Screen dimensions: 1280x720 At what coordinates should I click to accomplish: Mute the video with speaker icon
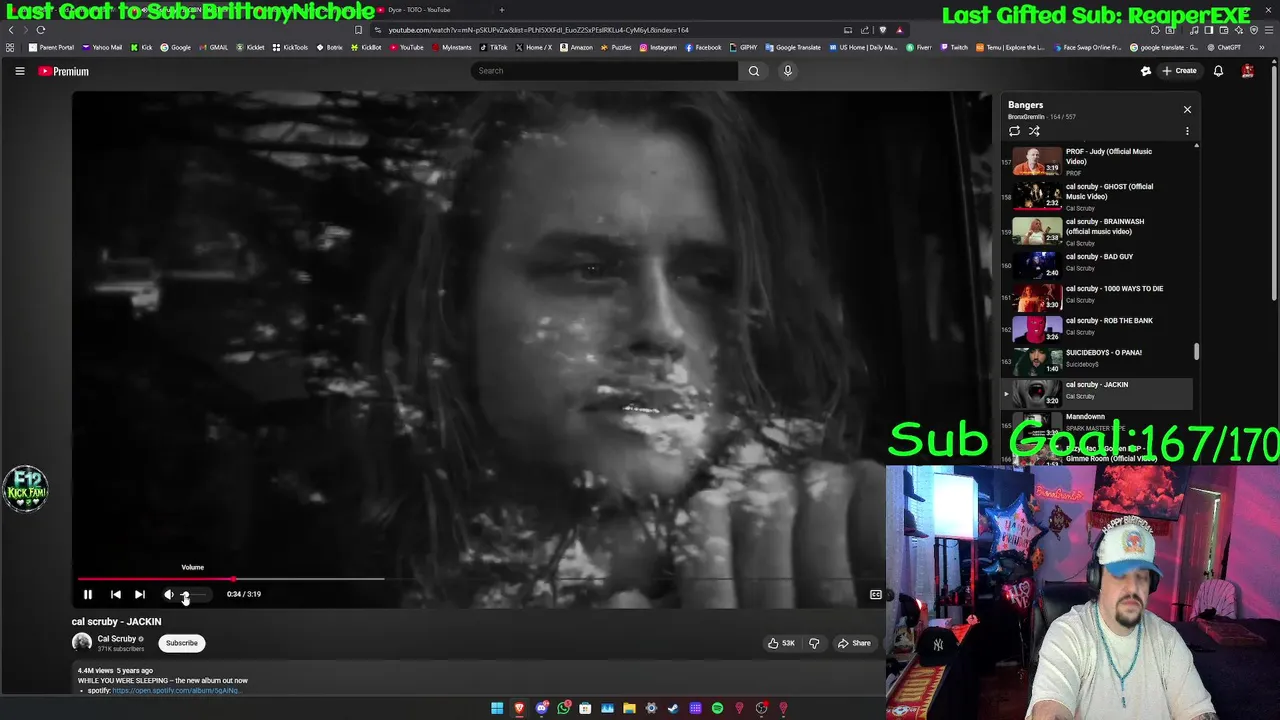[168, 594]
